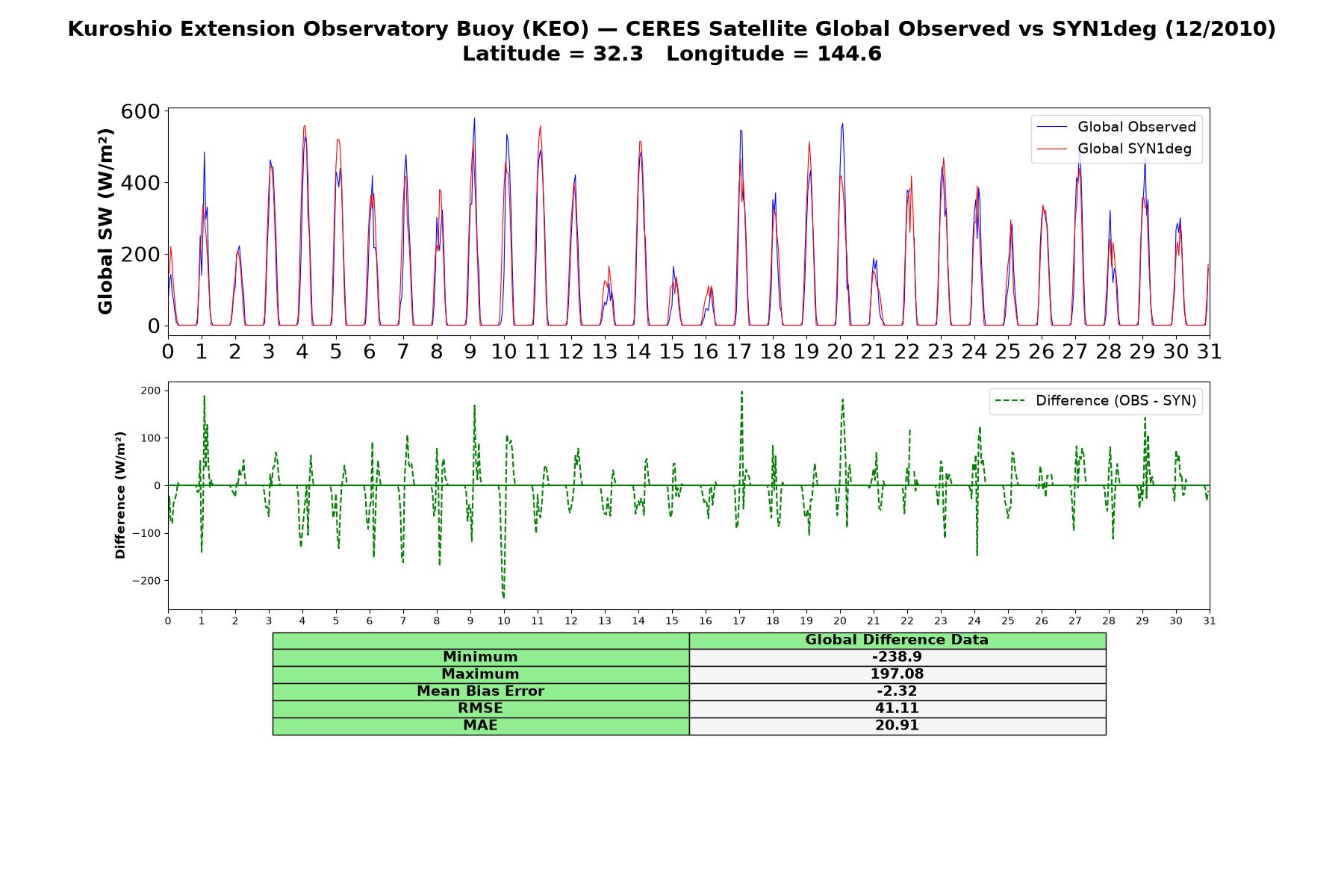The image size is (1344, 896).
Task: Click the green dashed Difference legend line
Action: 1011,401
